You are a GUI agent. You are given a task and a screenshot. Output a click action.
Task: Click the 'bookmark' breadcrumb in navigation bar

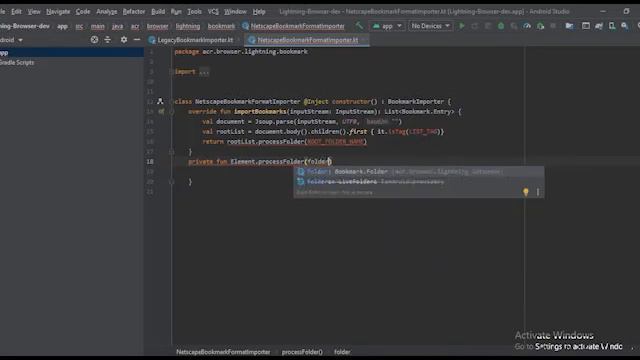click(221, 26)
